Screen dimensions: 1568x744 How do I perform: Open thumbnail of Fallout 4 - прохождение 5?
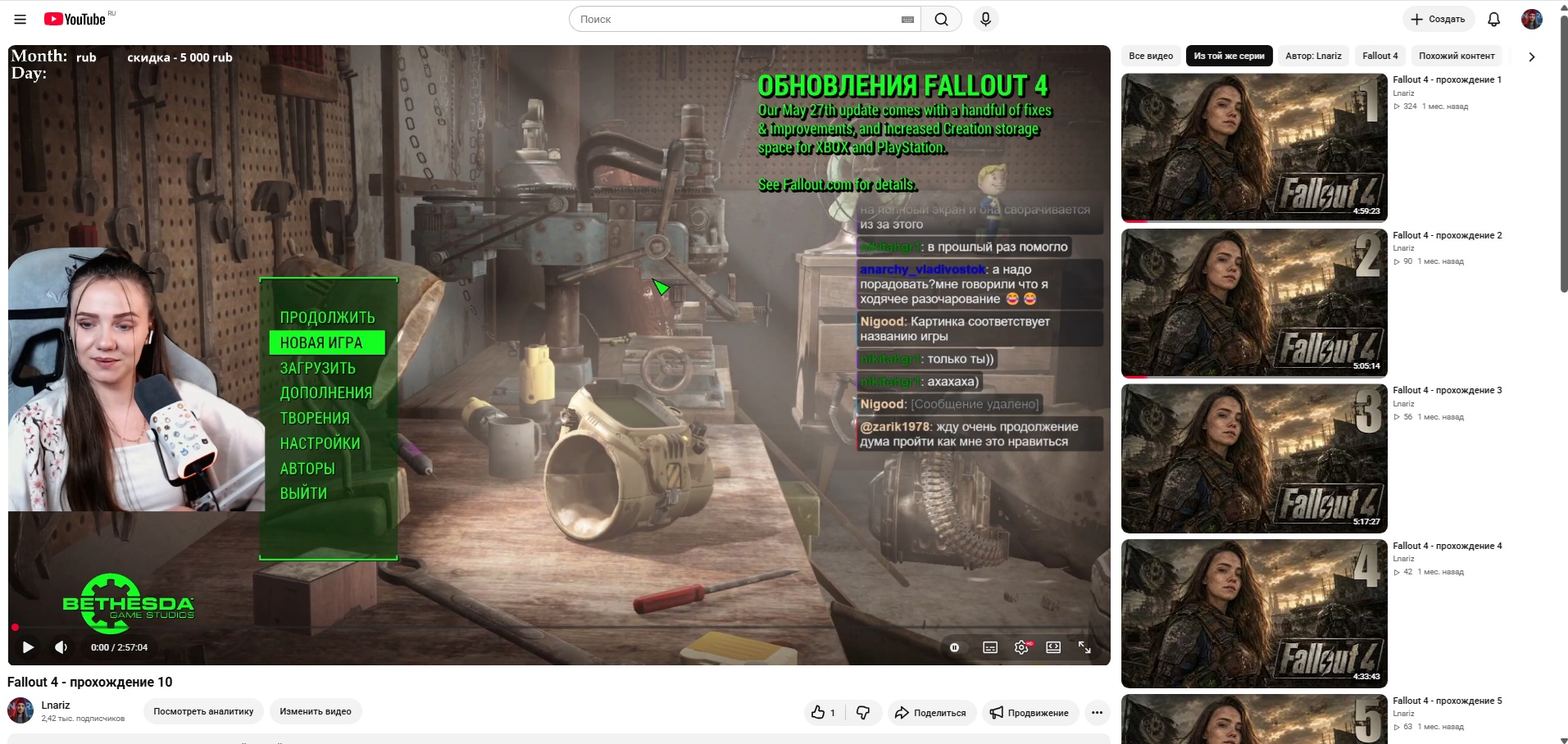pyautogui.click(x=1254, y=719)
